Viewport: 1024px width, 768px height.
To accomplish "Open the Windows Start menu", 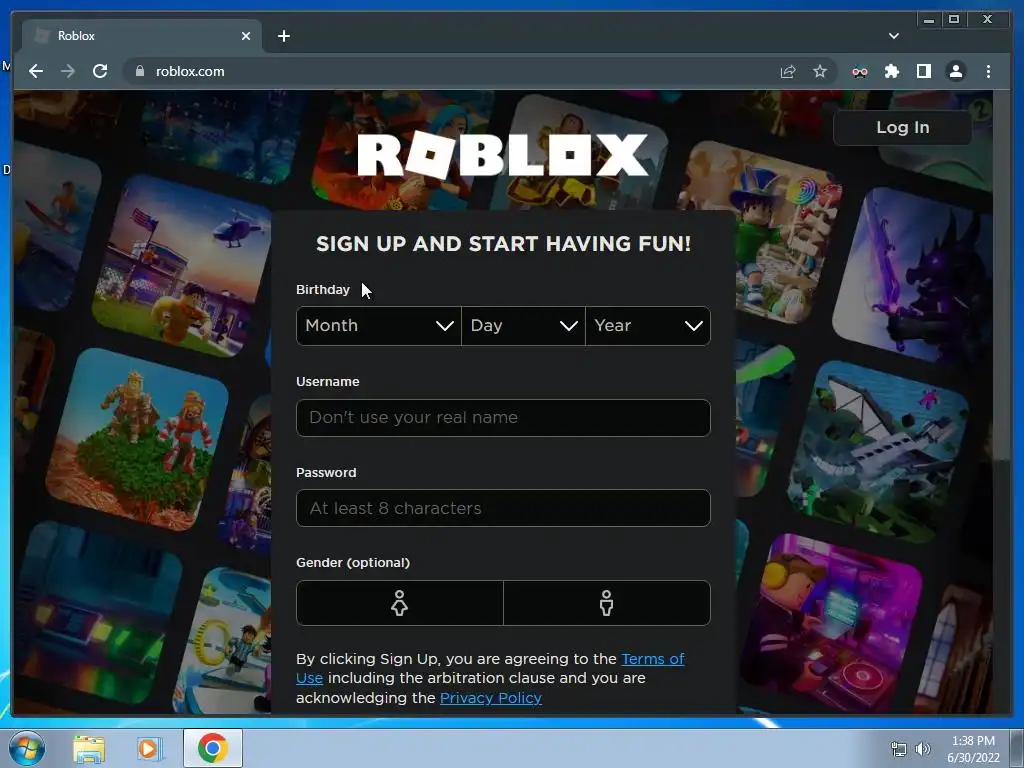I will pos(26,748).
